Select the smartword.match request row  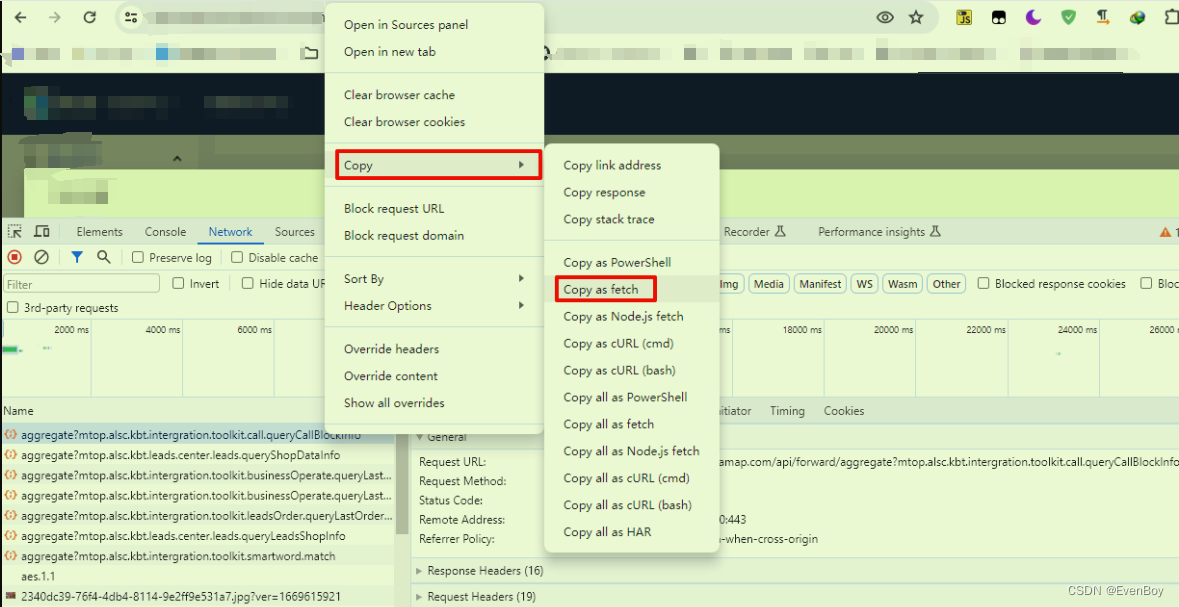[x=198, y=557]
